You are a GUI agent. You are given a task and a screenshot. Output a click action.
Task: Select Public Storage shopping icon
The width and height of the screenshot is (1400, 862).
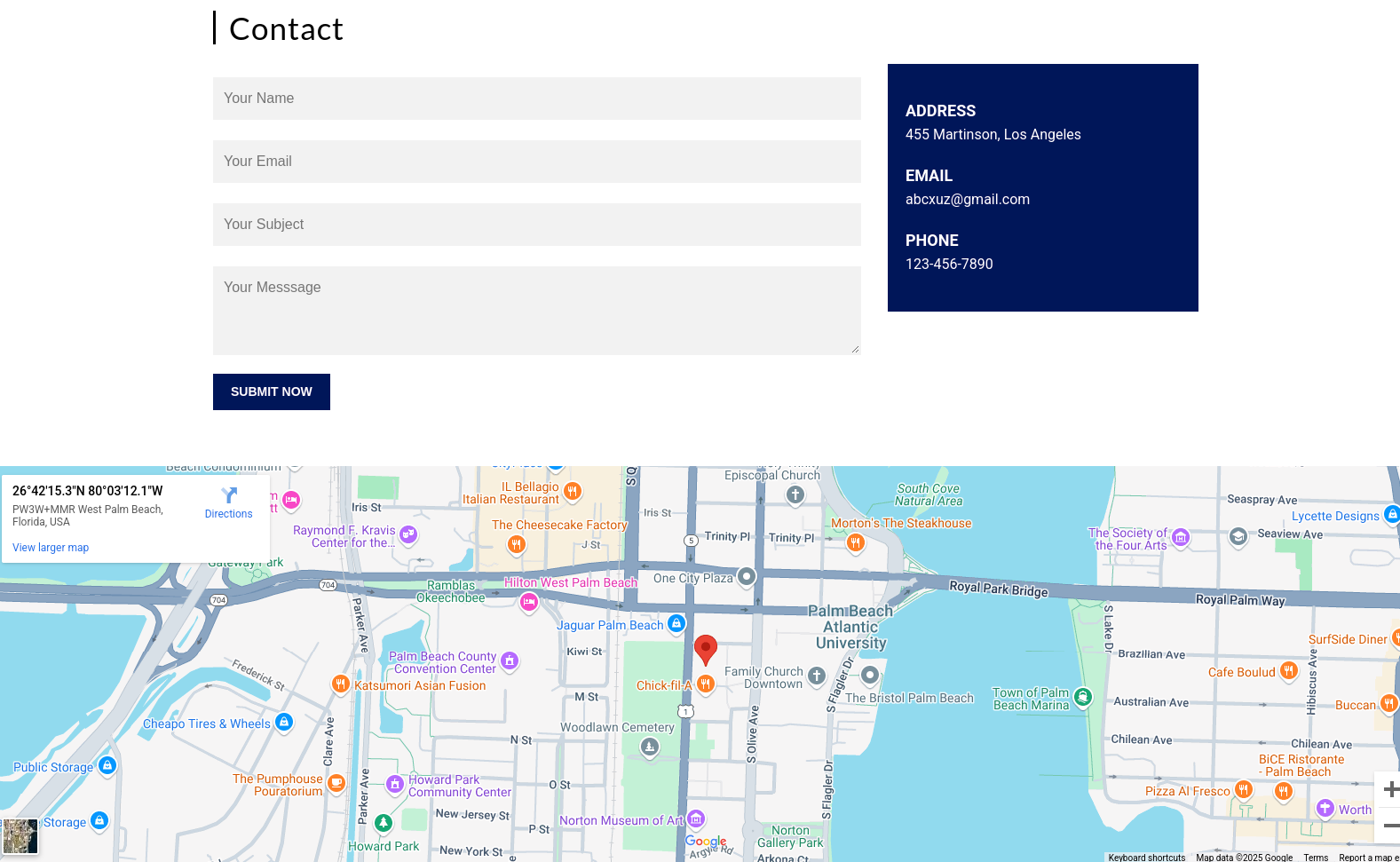107,765
